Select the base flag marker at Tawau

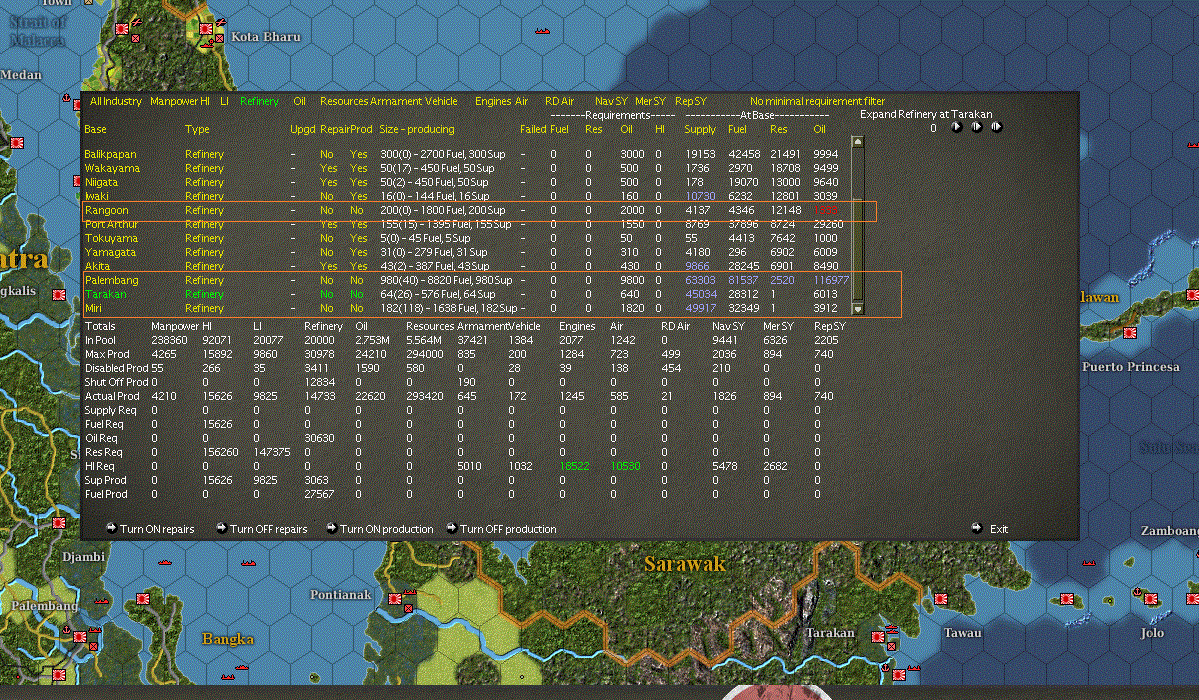point(941,599)
